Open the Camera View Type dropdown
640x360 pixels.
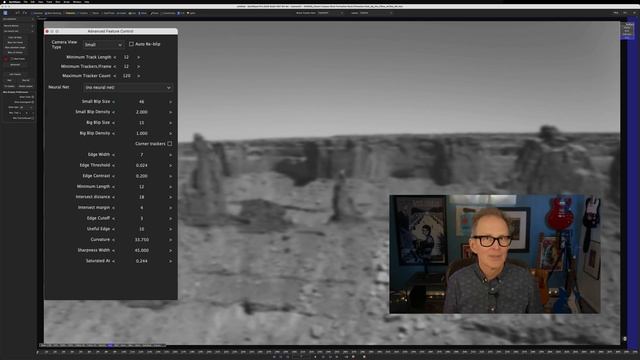tap(103, 44)
